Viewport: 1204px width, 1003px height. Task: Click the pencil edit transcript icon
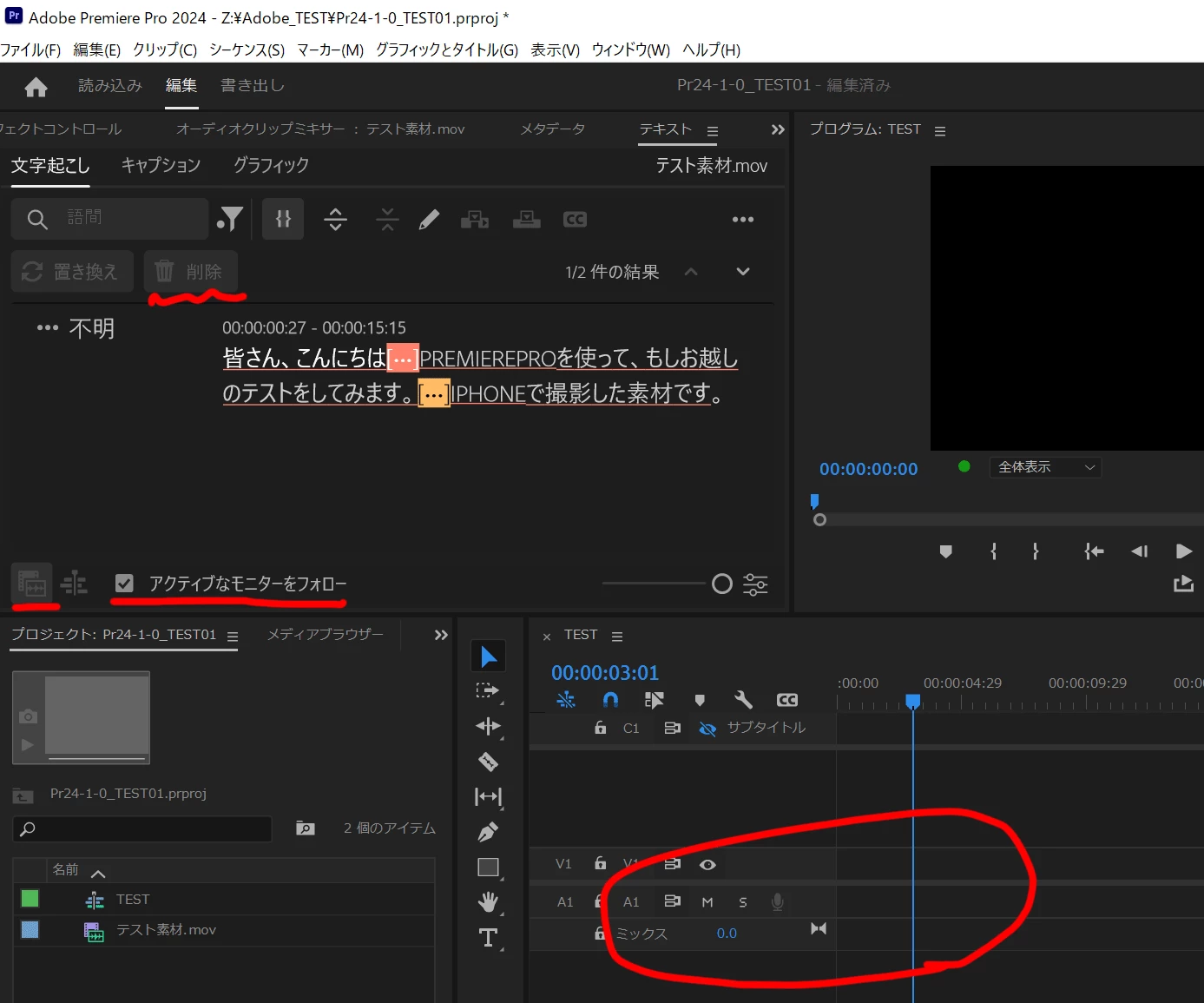[429, 219]
